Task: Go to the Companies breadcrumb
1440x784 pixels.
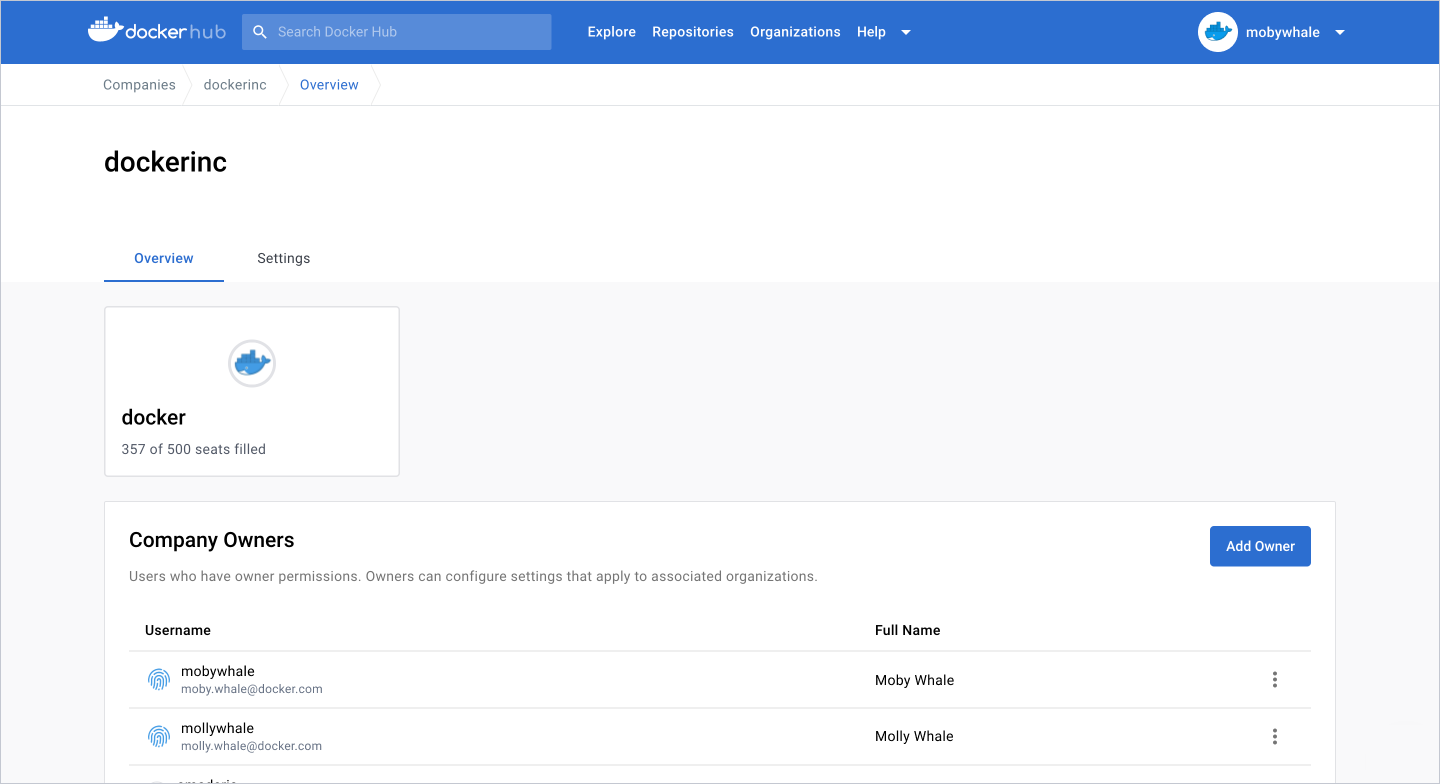Action: 139,85
